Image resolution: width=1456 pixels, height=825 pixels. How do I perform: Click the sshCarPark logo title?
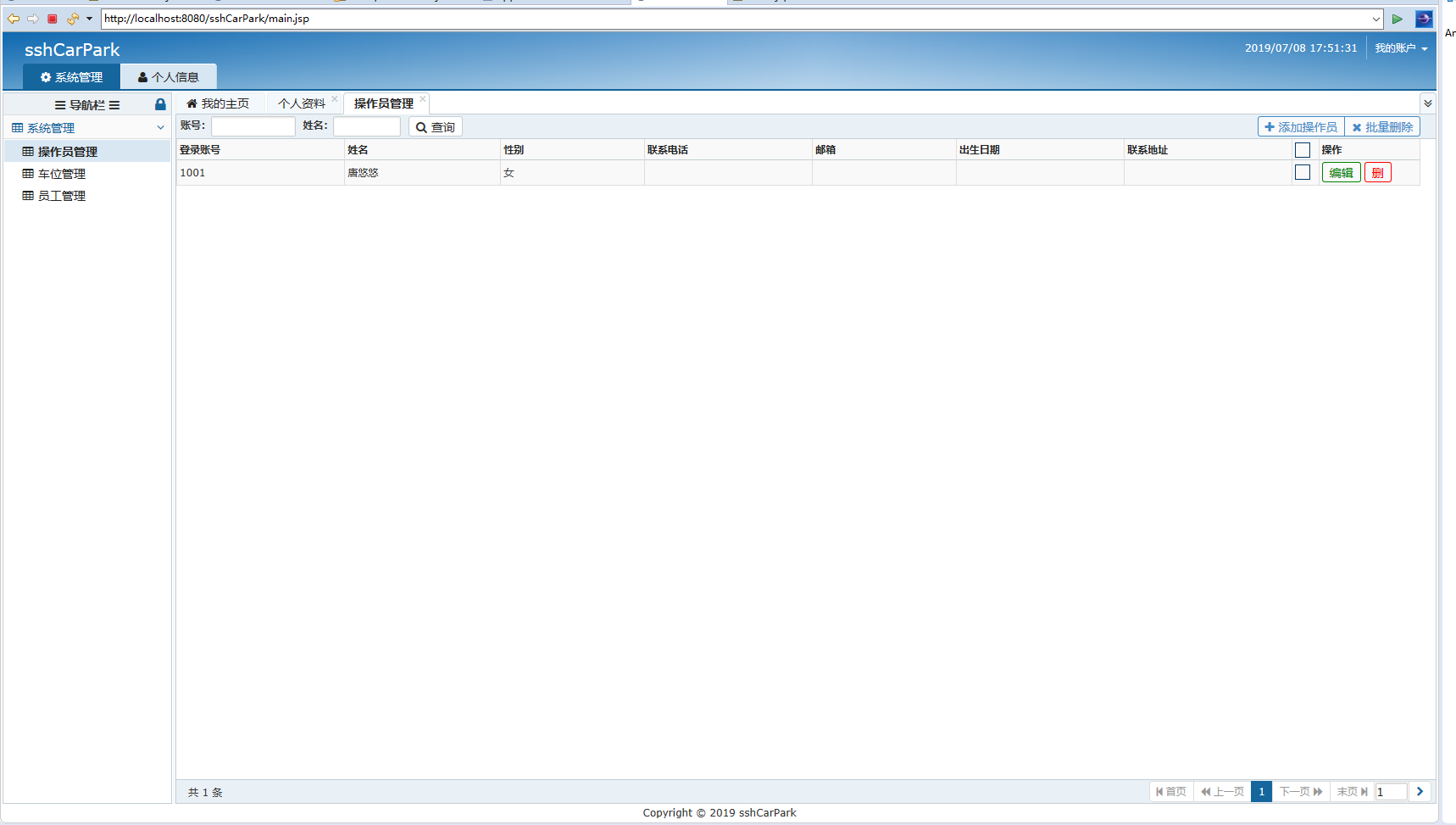point(72,50)
